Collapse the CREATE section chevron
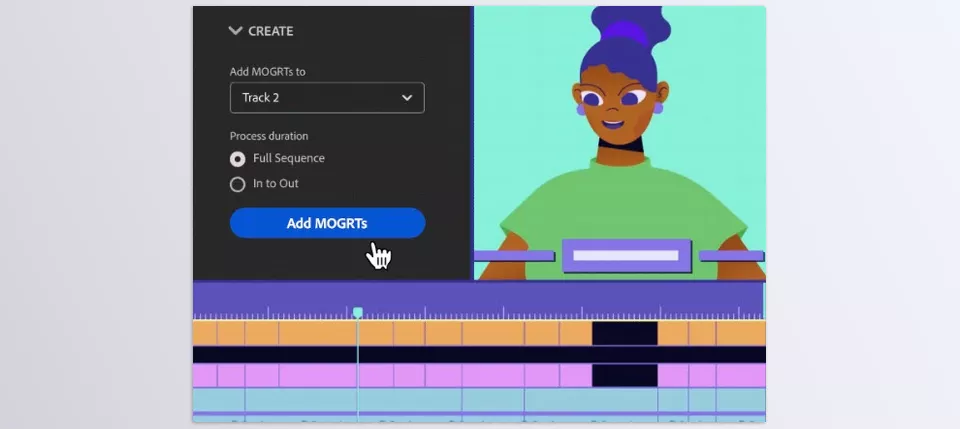960x429 pixels. [235, 31]
